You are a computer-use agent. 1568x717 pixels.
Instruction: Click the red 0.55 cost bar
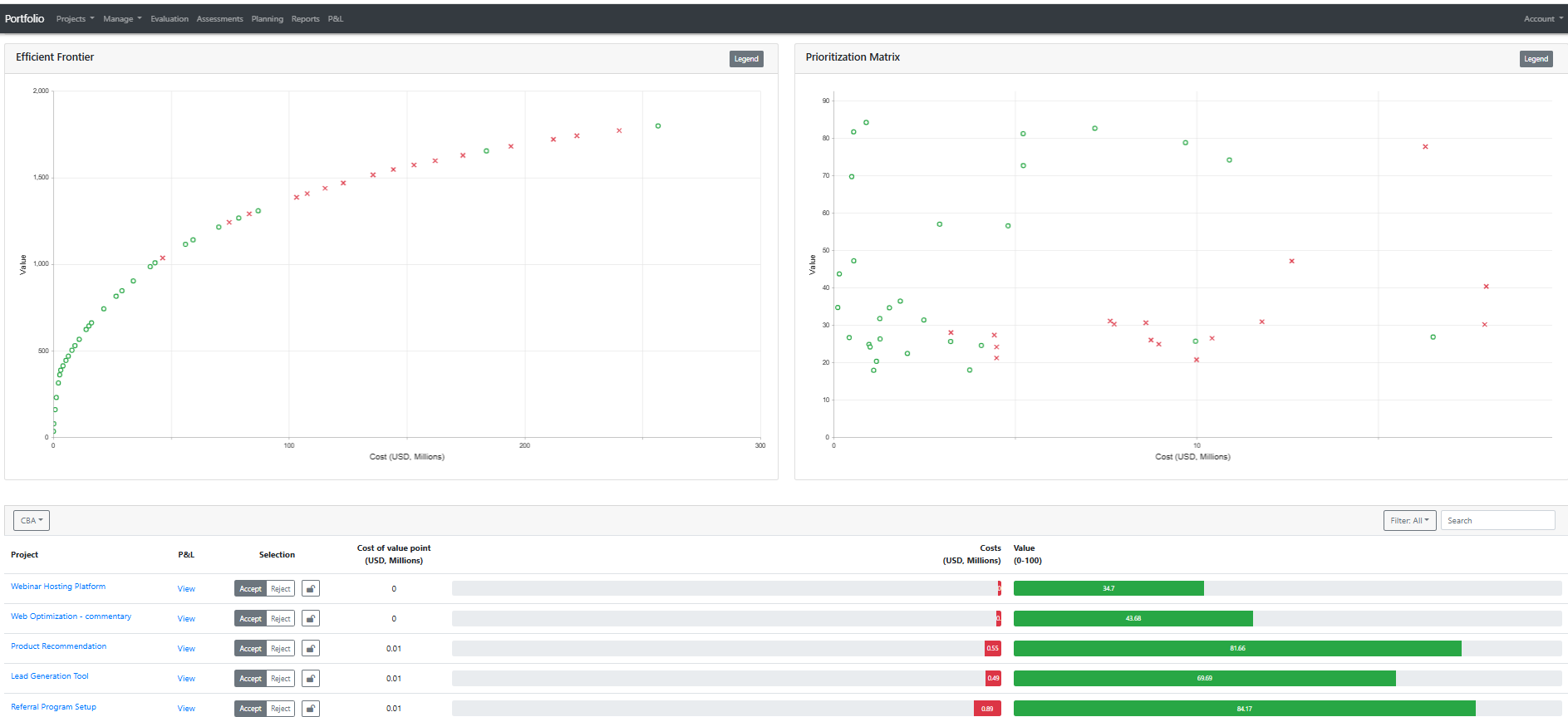click(993, 648)
